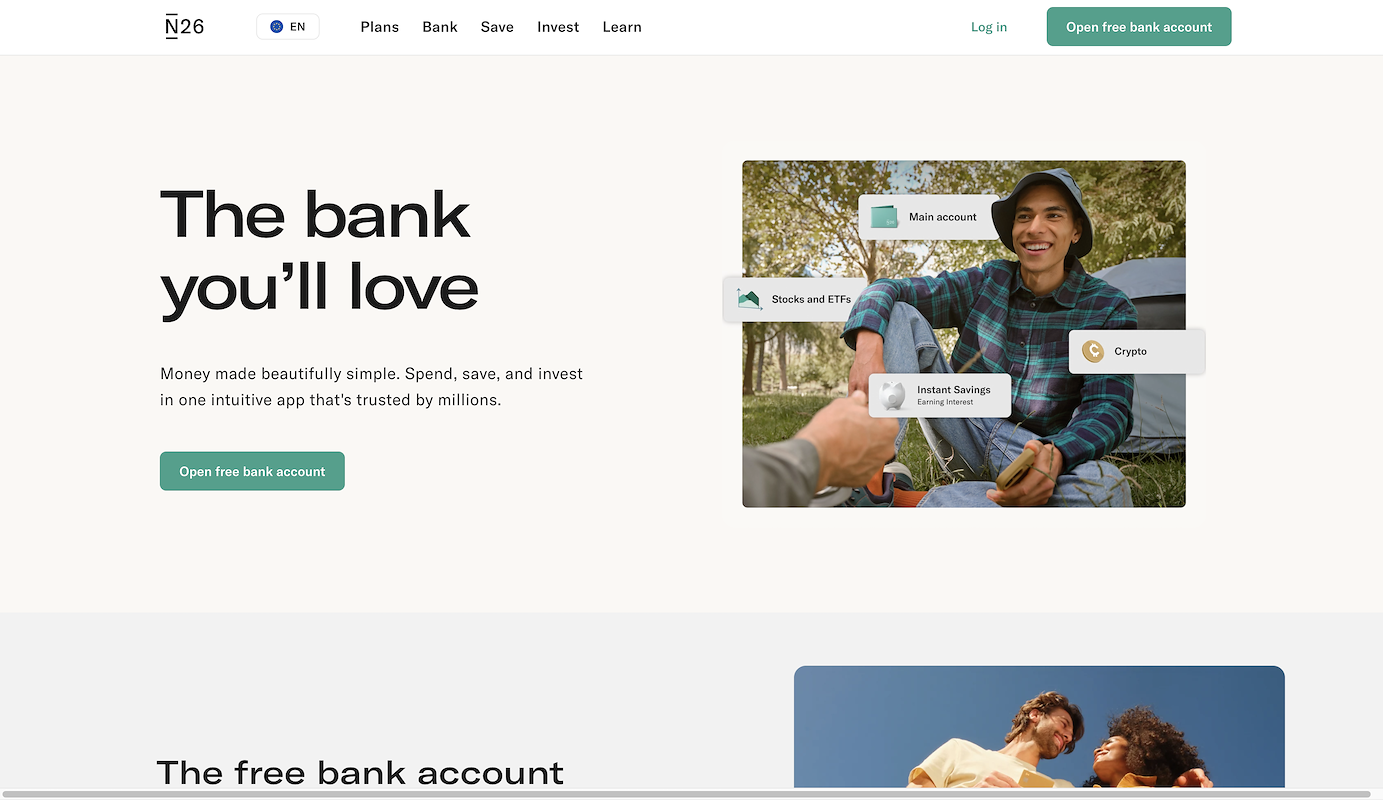Open the Bank menu
This screenshot has height=800, width=1383.
click(x=440, y=27)
